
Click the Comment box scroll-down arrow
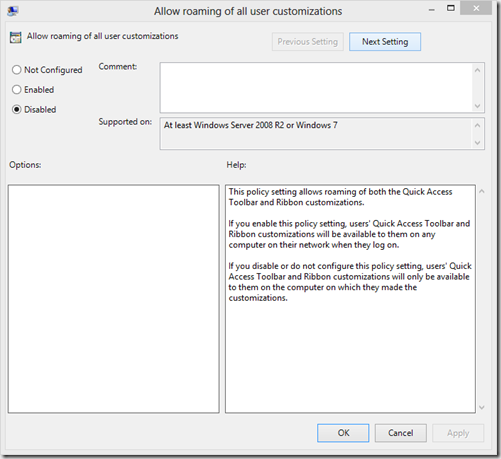pos(477,106)
